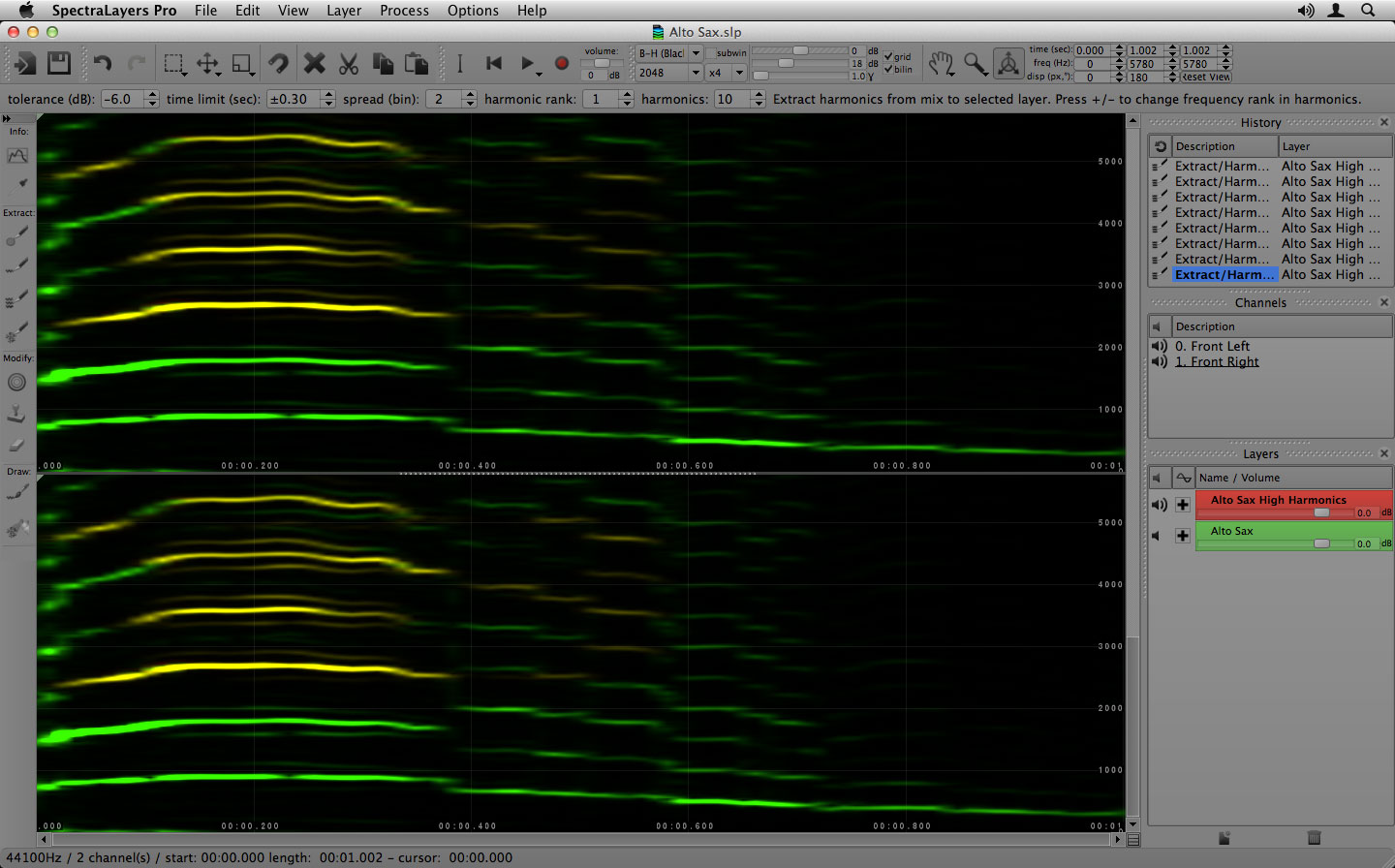The height and width of the screenshot is (868, 1395).
Task: Choose the move selection tool
Action: tap(208, 64)
